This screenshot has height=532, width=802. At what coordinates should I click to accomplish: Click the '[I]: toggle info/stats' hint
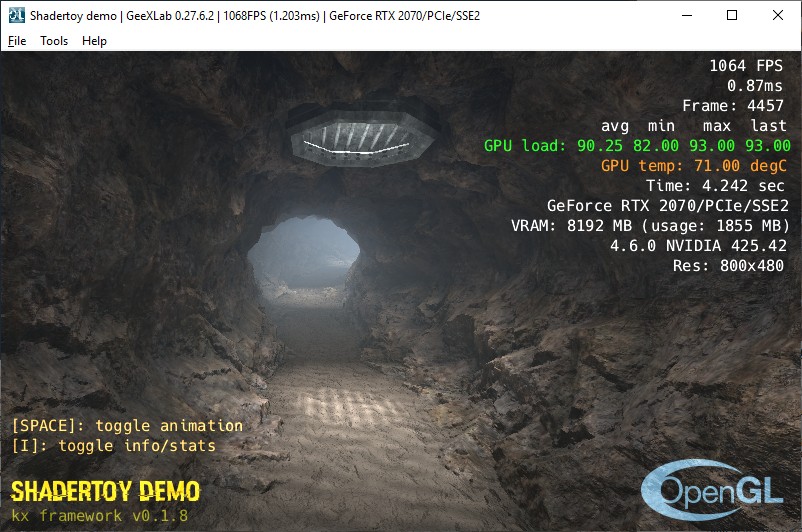114,446
